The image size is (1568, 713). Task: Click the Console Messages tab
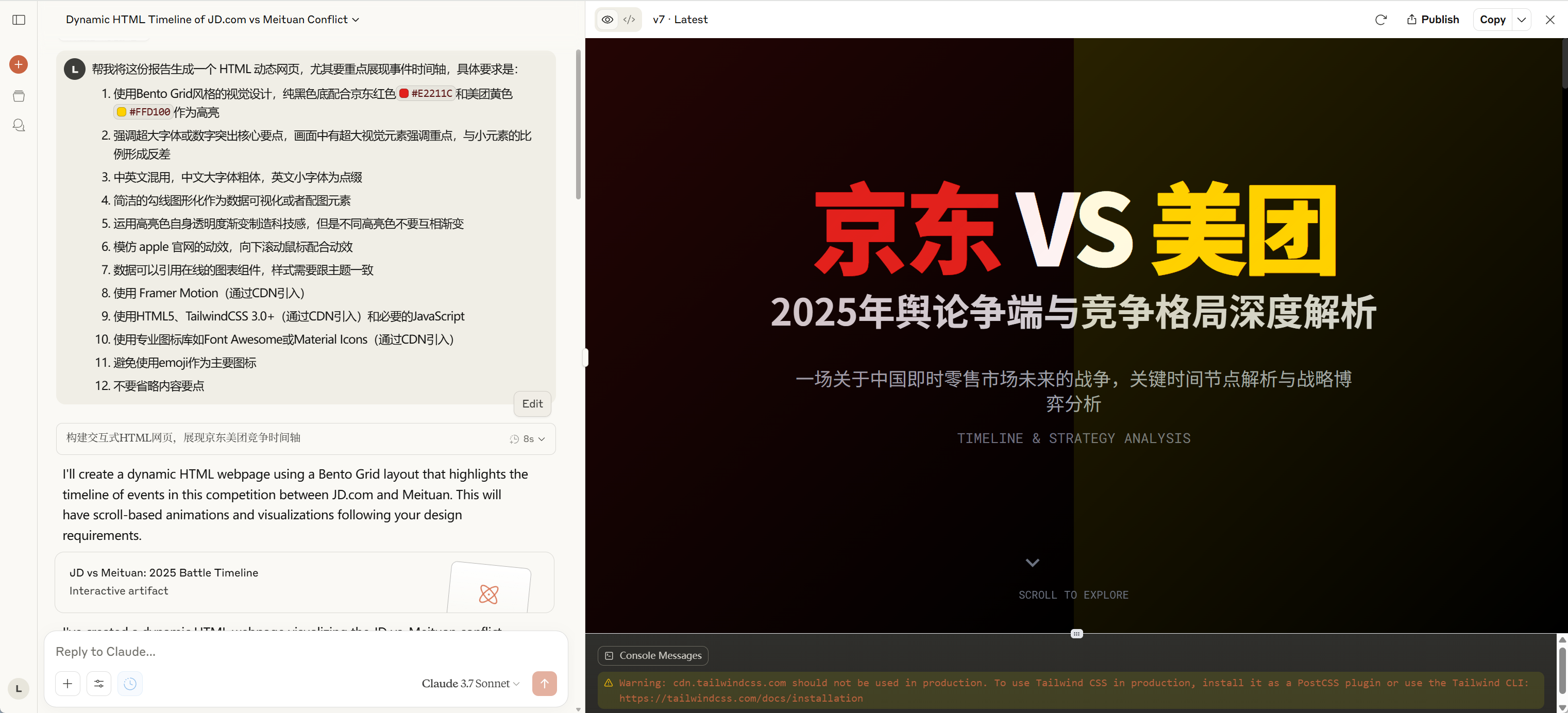[x=653, y=655]
